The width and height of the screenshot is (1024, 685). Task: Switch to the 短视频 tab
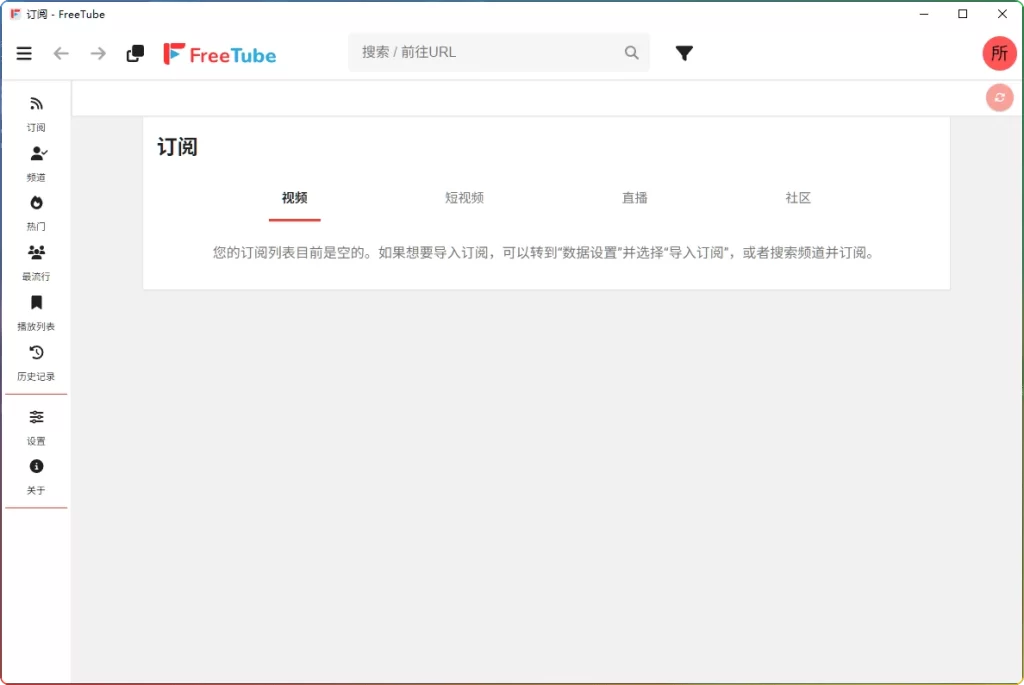pos(464,198)
